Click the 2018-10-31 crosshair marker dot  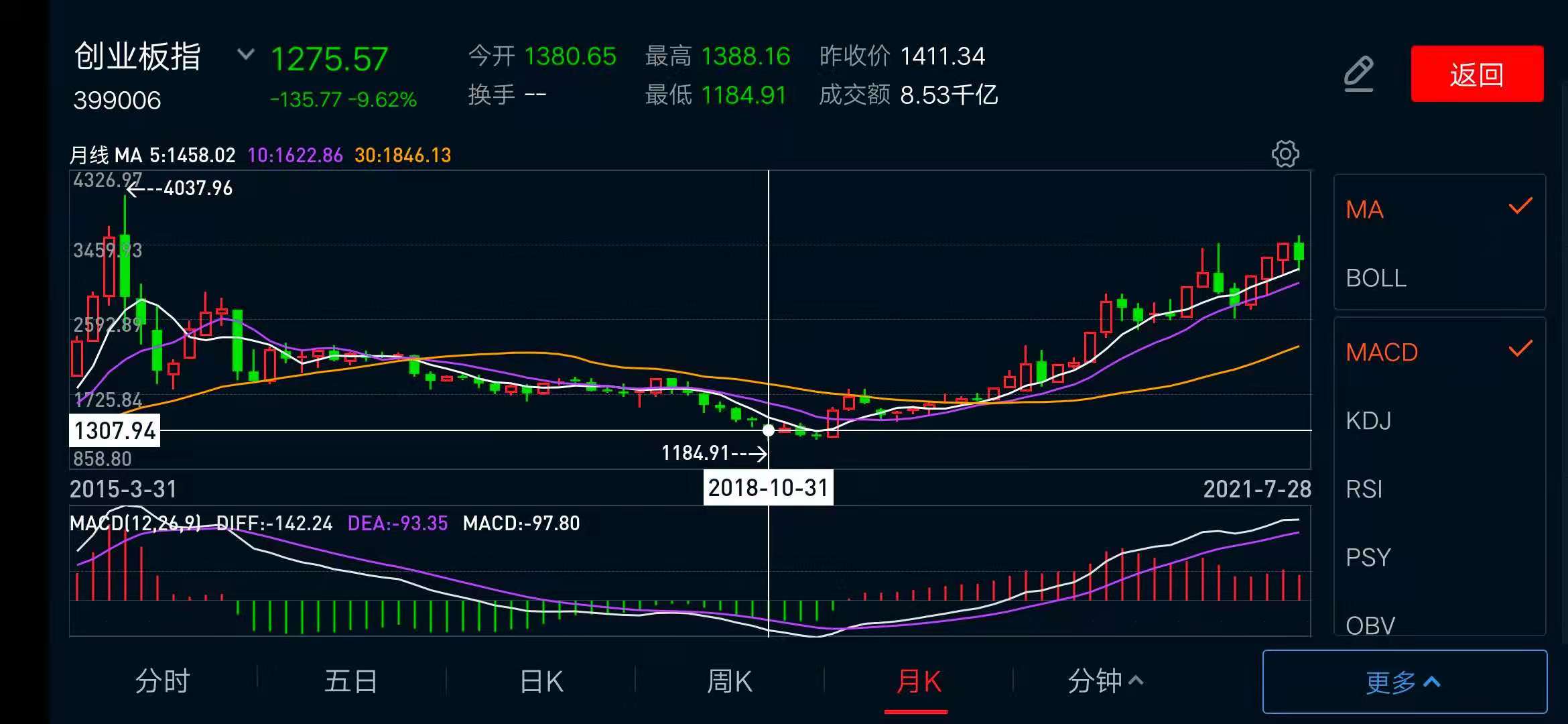(769, 430)
